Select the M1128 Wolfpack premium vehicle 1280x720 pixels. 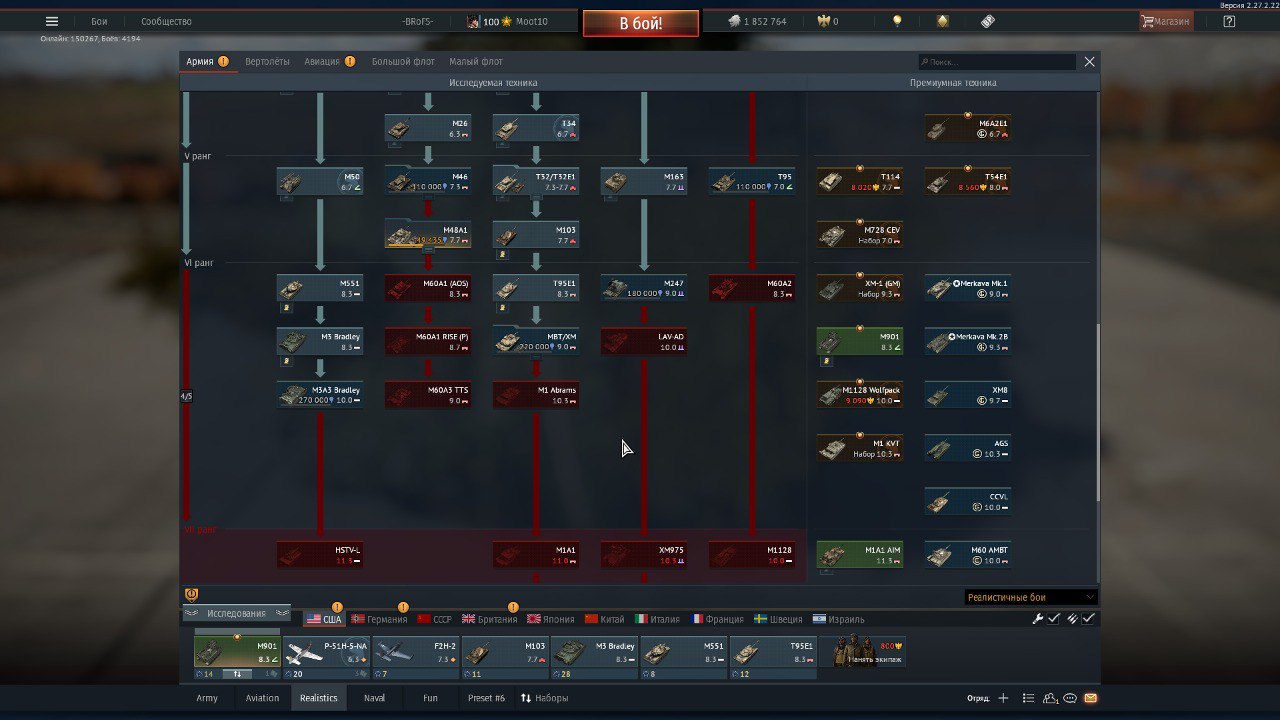click(x=860, y=395)
